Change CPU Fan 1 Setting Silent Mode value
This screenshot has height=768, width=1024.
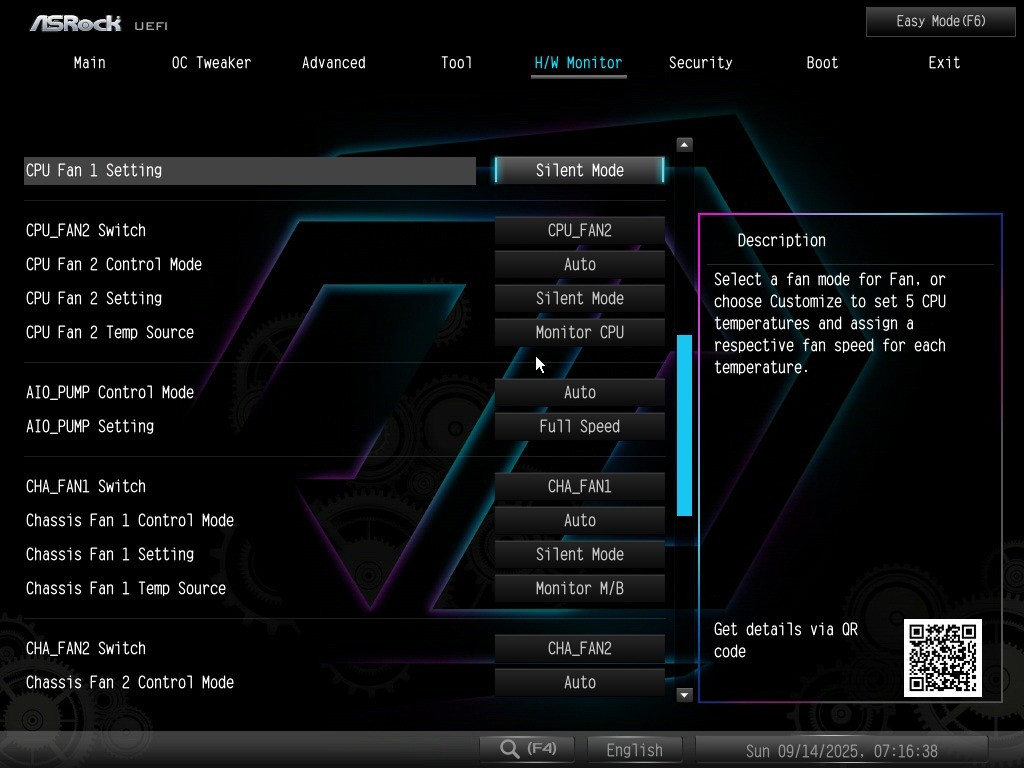[579, 170]
